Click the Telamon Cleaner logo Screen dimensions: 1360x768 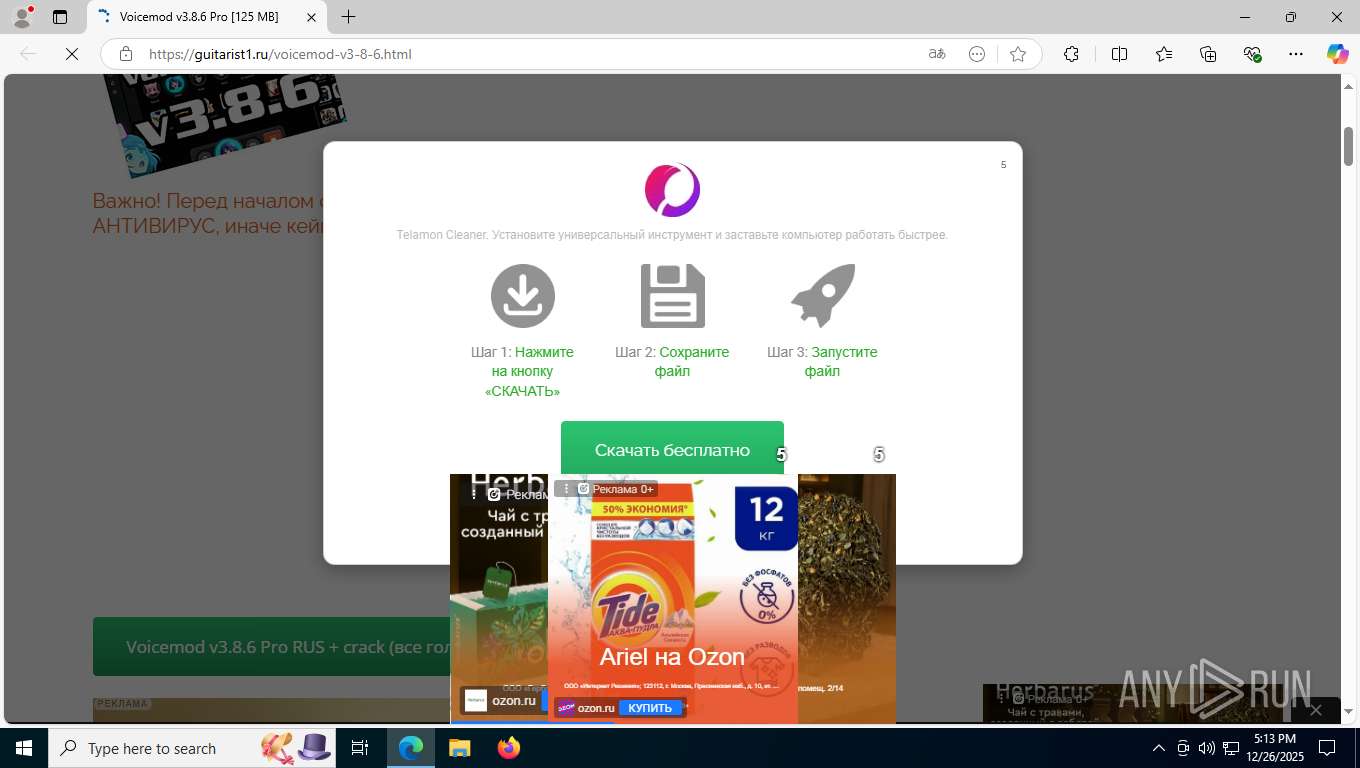(672, 190)
